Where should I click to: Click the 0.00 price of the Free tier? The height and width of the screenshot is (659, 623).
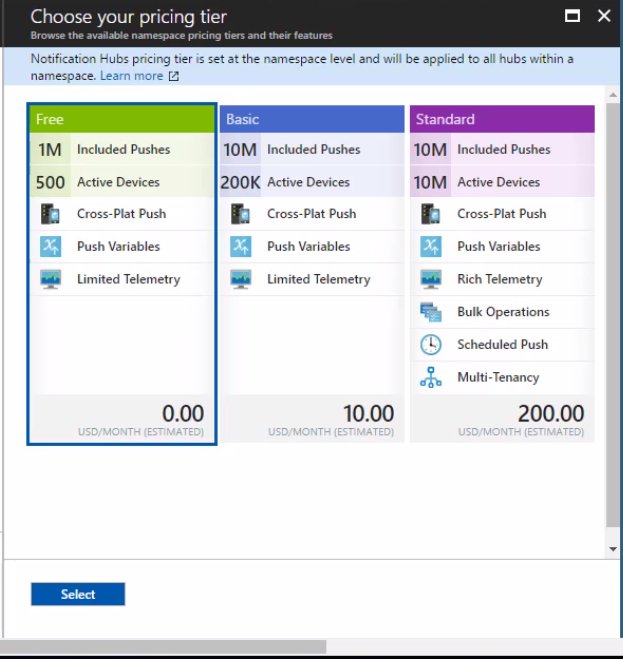[x=183, y=414]
